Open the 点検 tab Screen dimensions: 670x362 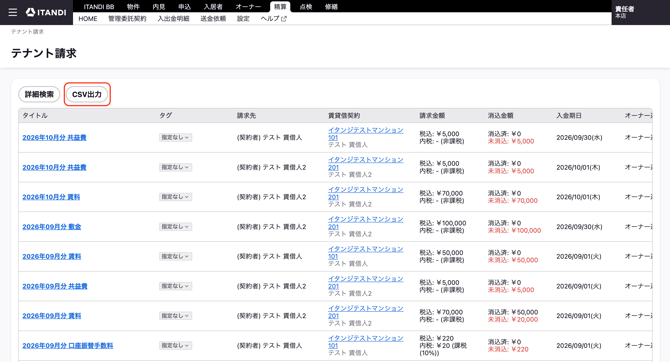306,6
